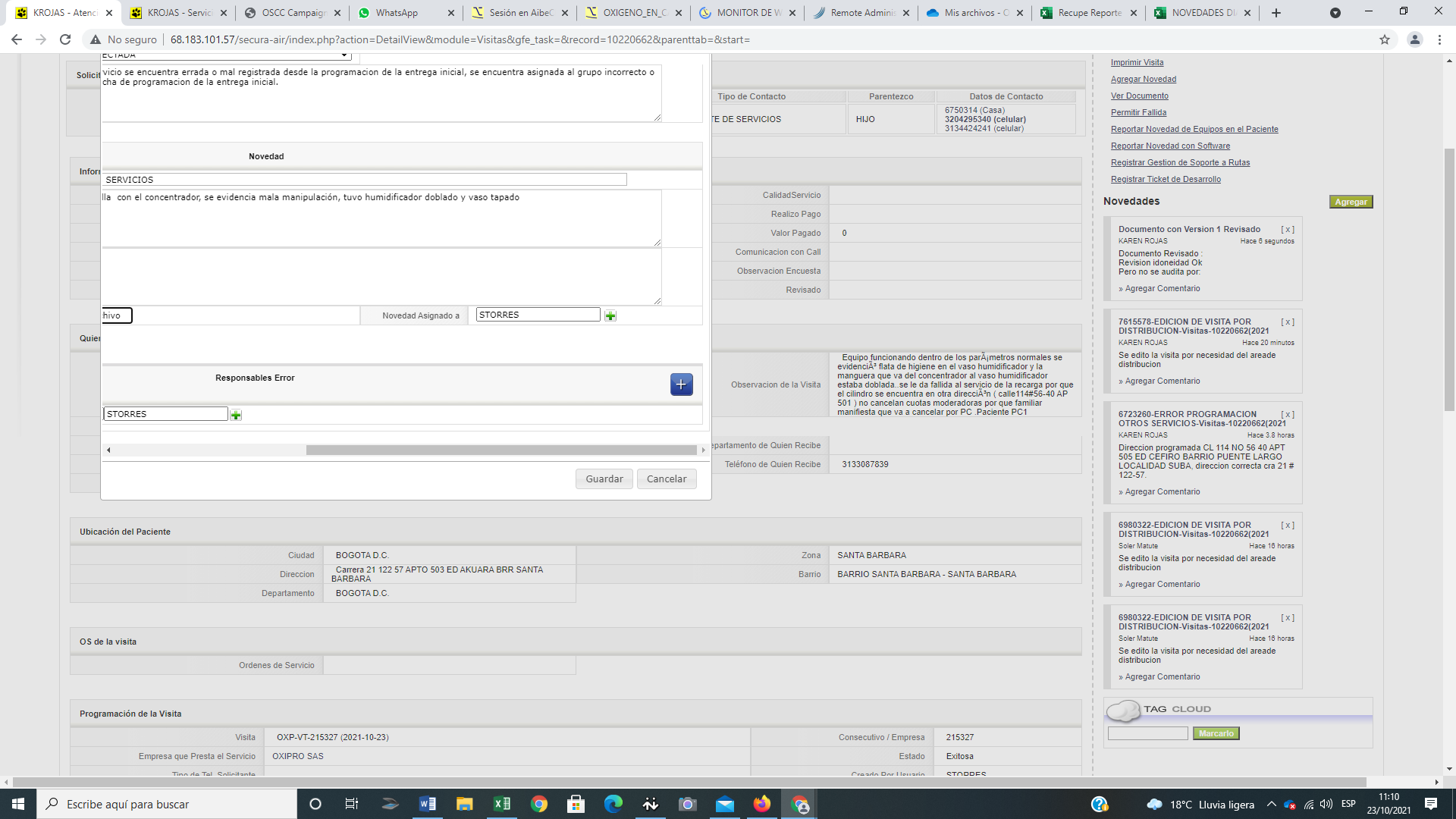
Task: Open the Chrome tab search dropdown arrow
Action: [1335, 13]
